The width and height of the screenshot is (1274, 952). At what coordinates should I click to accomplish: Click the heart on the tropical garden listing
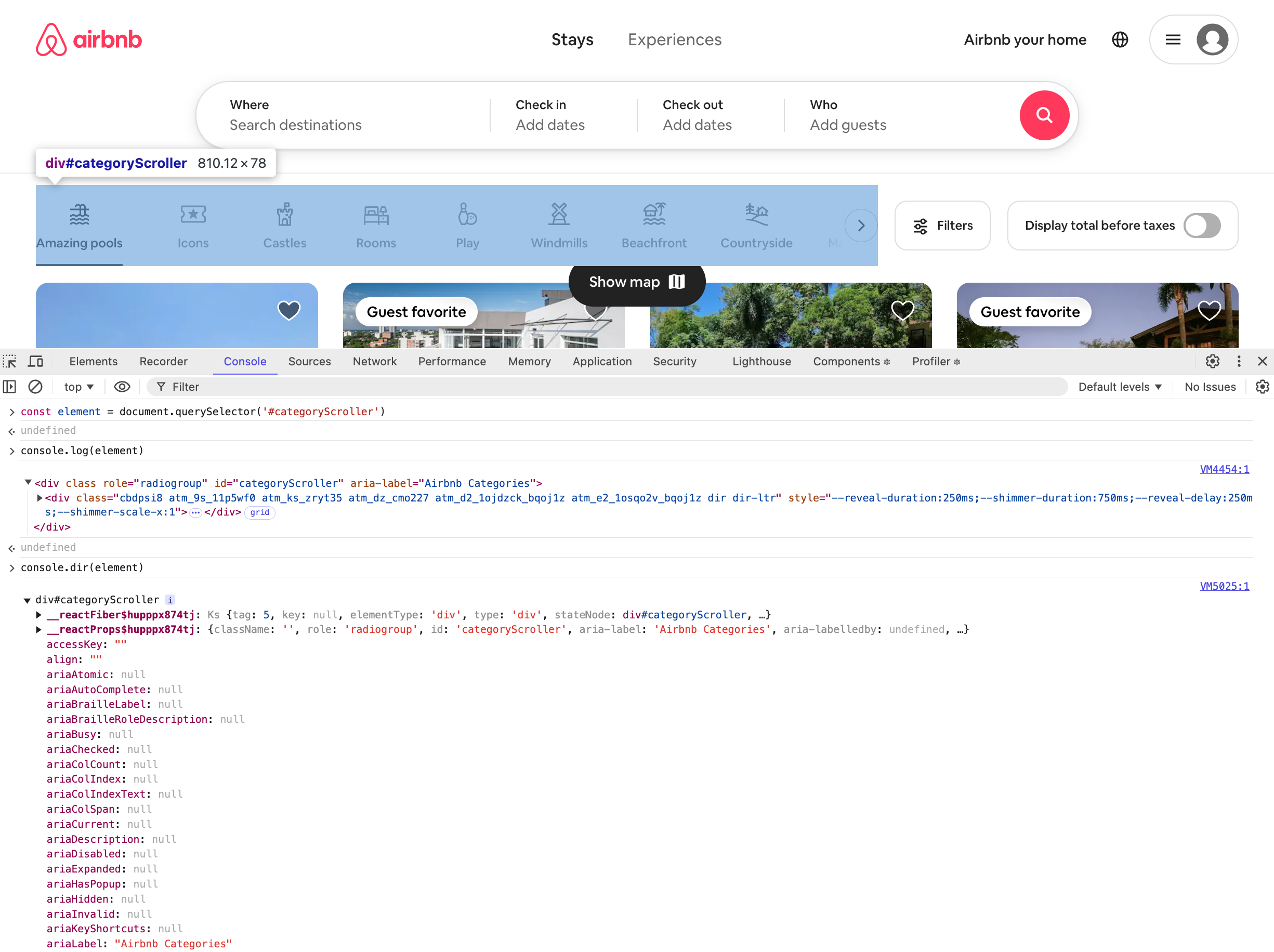(902, 310)
